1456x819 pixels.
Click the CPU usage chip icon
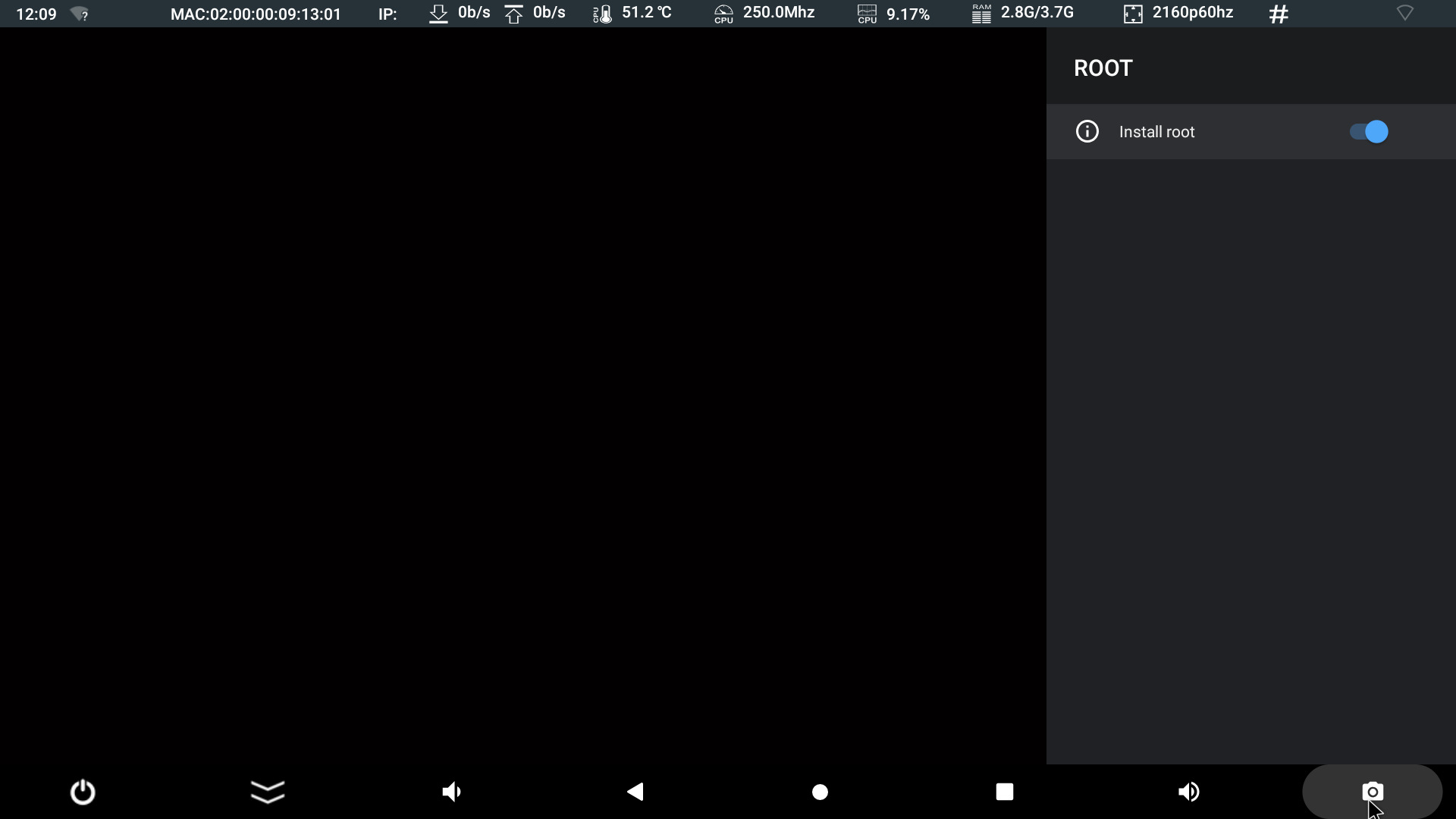(x=867, y=14)
